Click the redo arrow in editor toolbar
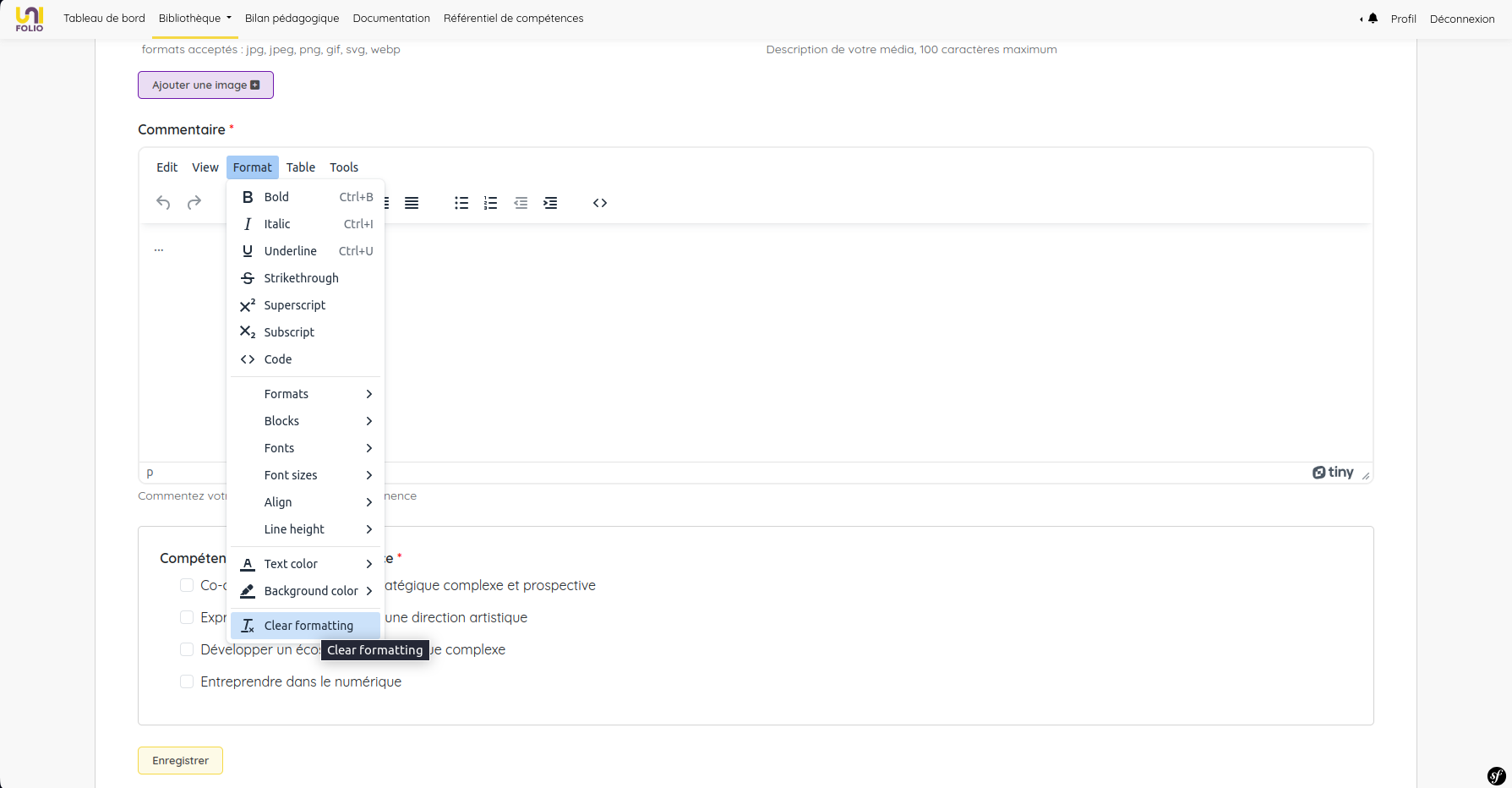 (x=194, y=203)
